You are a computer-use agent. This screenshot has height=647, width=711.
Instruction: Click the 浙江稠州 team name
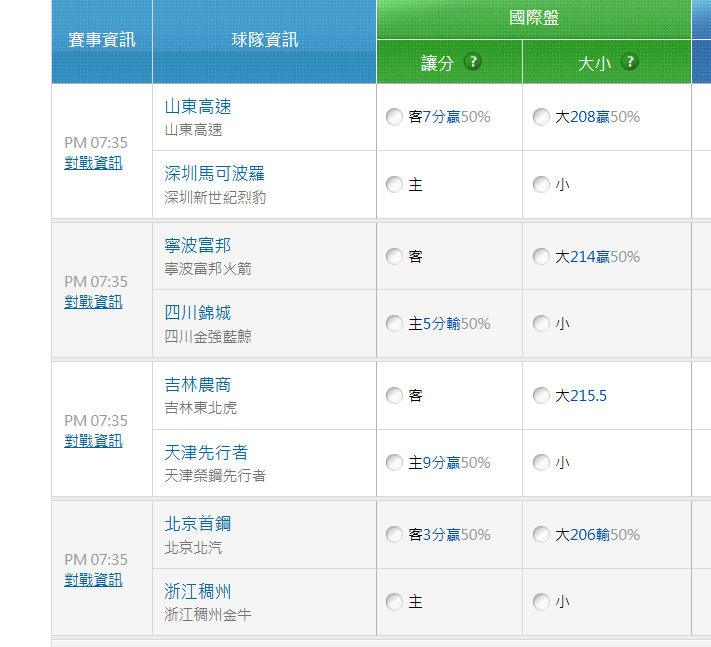[198, 592]
